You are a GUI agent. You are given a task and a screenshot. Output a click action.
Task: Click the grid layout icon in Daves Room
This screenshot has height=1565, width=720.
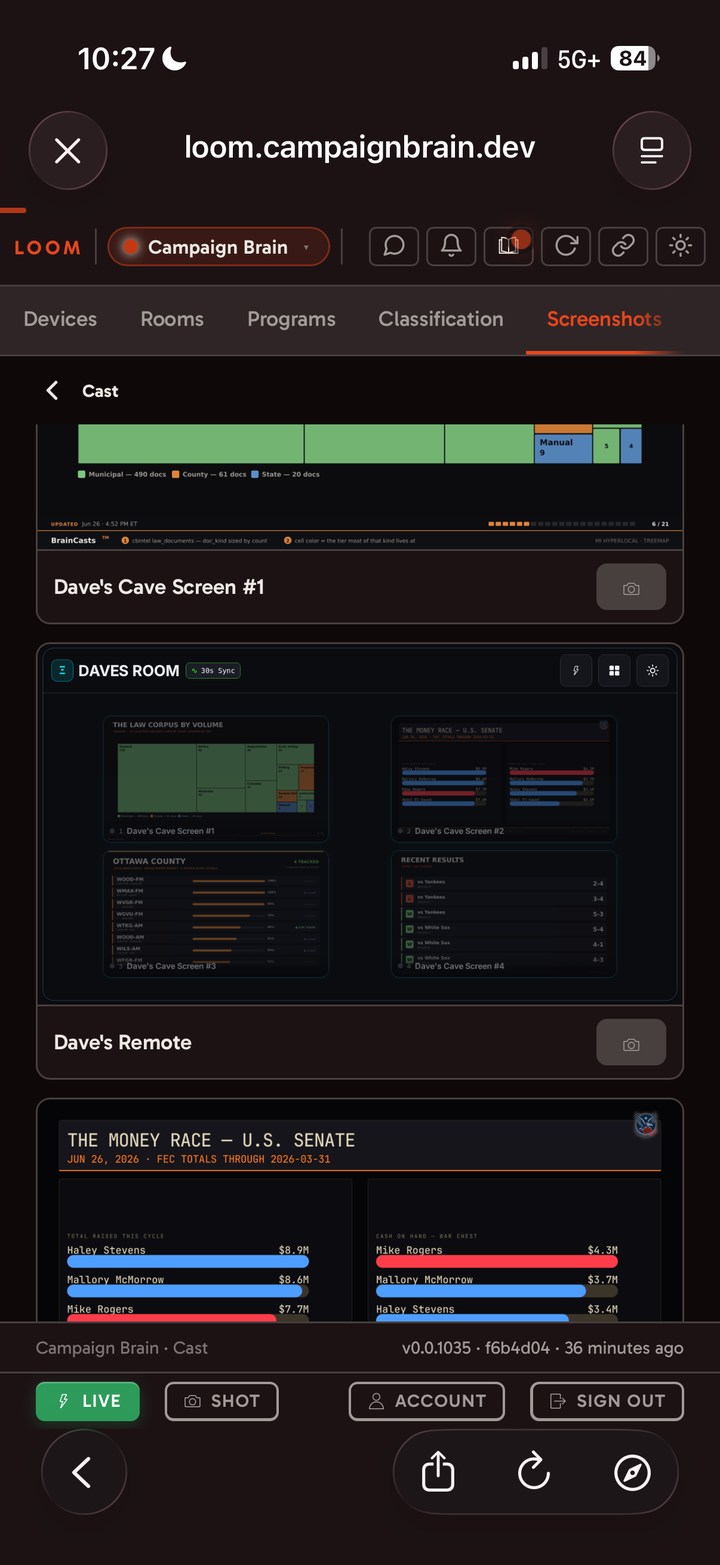point(614,671)
